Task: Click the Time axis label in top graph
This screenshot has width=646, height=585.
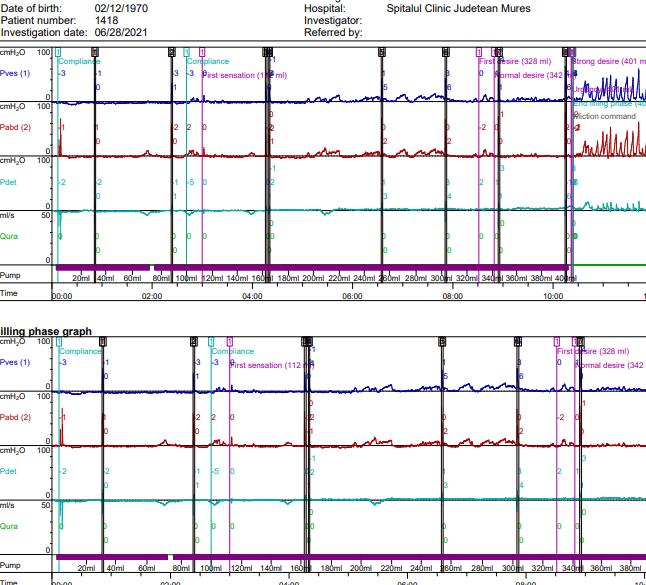Action: [9, 293]
